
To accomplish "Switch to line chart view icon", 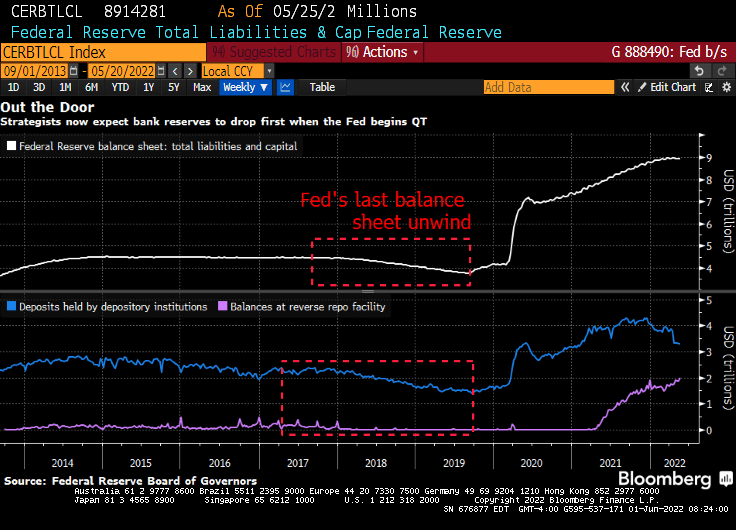I will coord(286,87).
